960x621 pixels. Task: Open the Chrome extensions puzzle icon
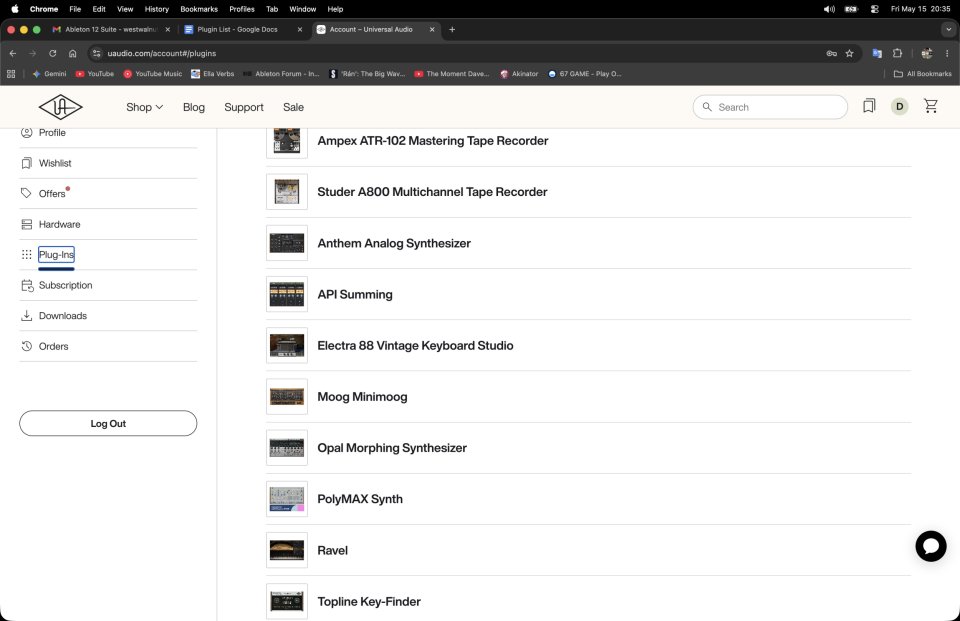tap(897, 53)
